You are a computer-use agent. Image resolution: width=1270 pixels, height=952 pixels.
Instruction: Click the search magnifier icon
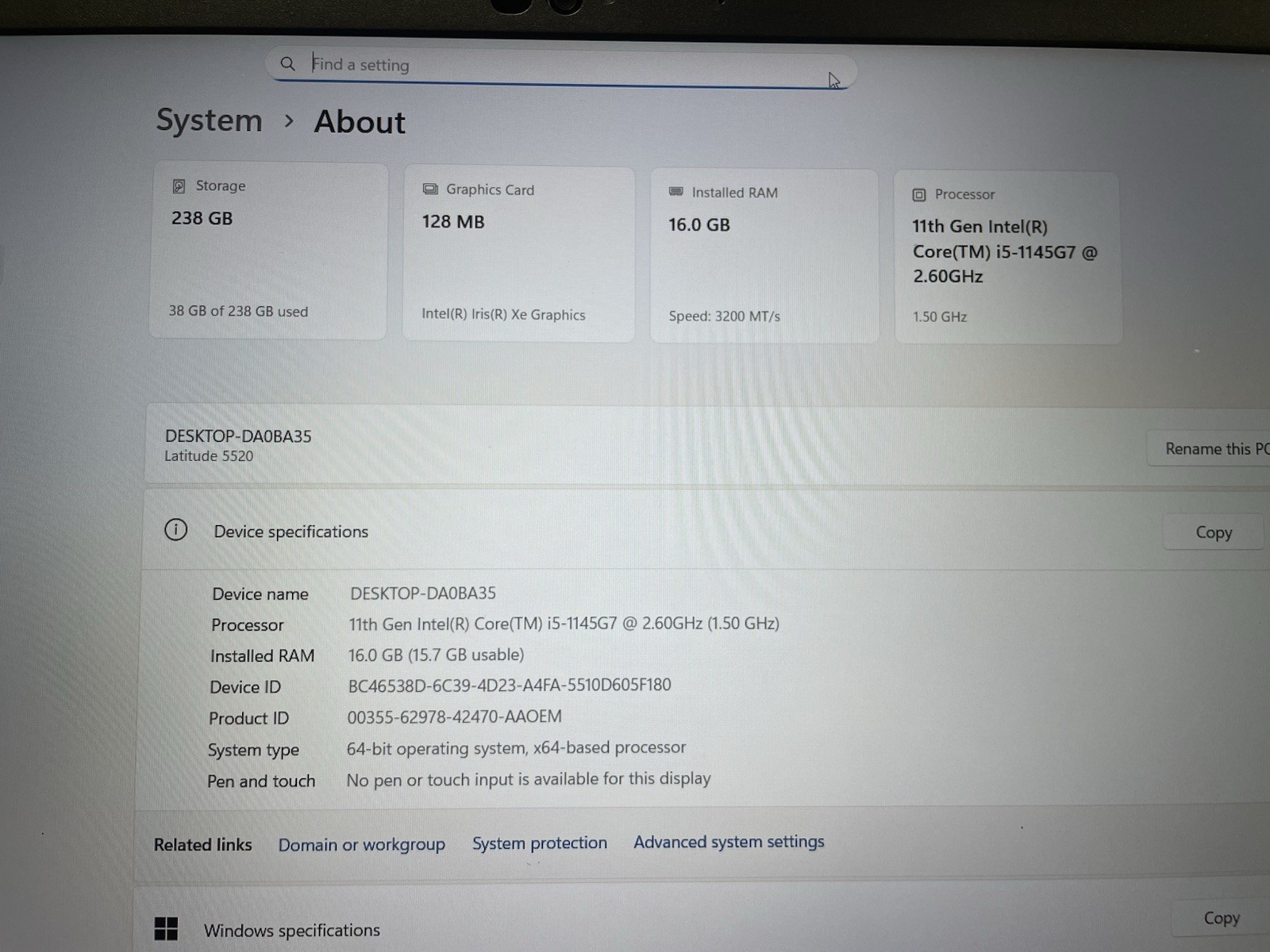point(288,63)
